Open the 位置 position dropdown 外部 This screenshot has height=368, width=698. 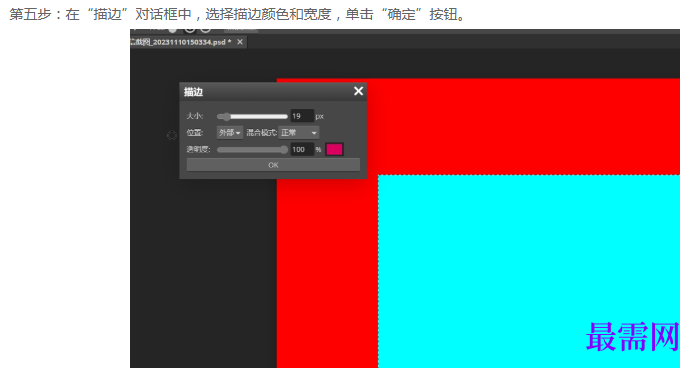pos(230,133)
